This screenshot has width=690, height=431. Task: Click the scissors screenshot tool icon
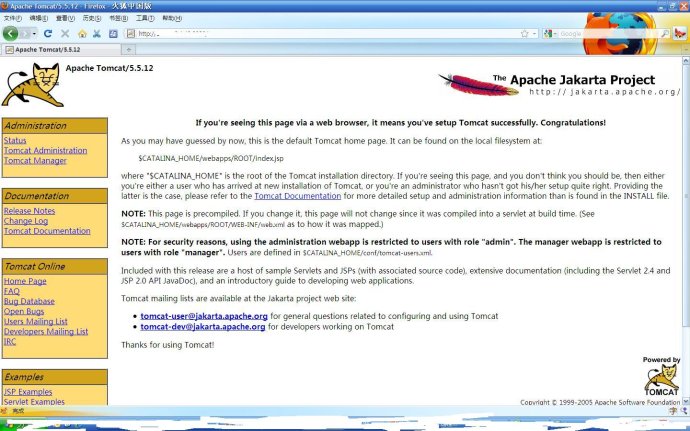coord(97,33)
